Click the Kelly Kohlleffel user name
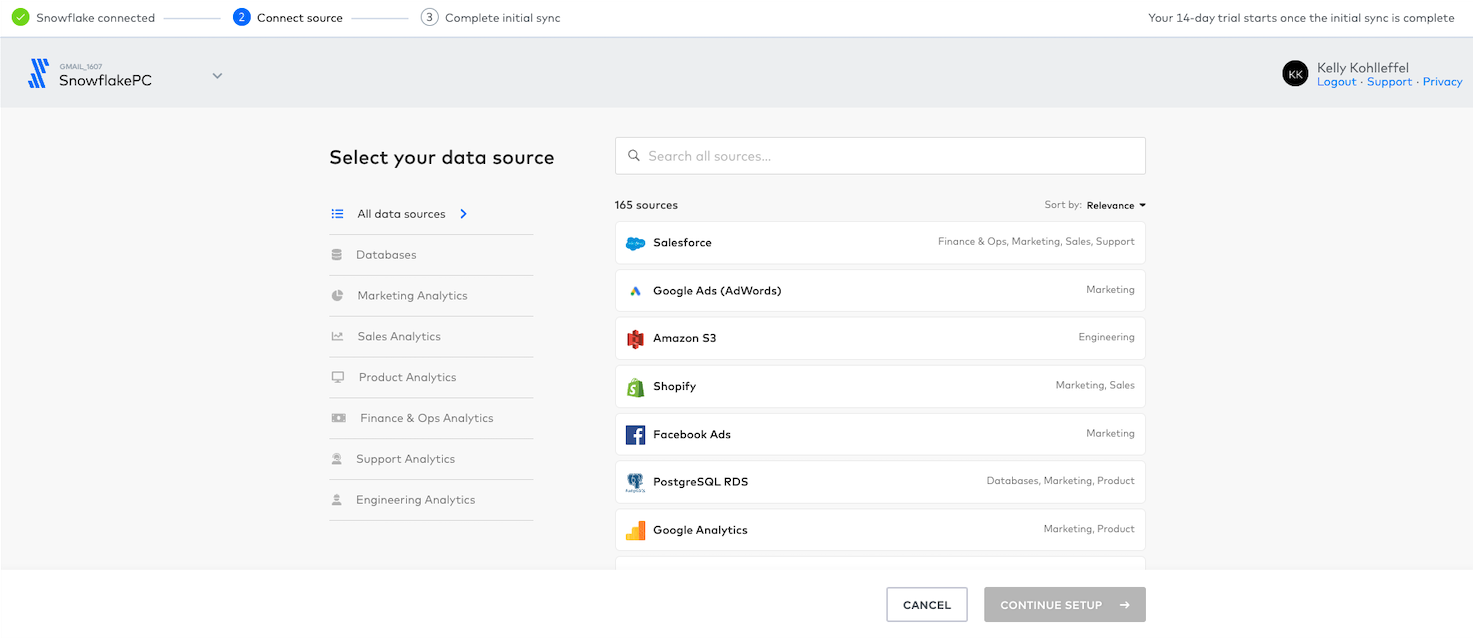The image size is (1473, 638). point(1363,68)
